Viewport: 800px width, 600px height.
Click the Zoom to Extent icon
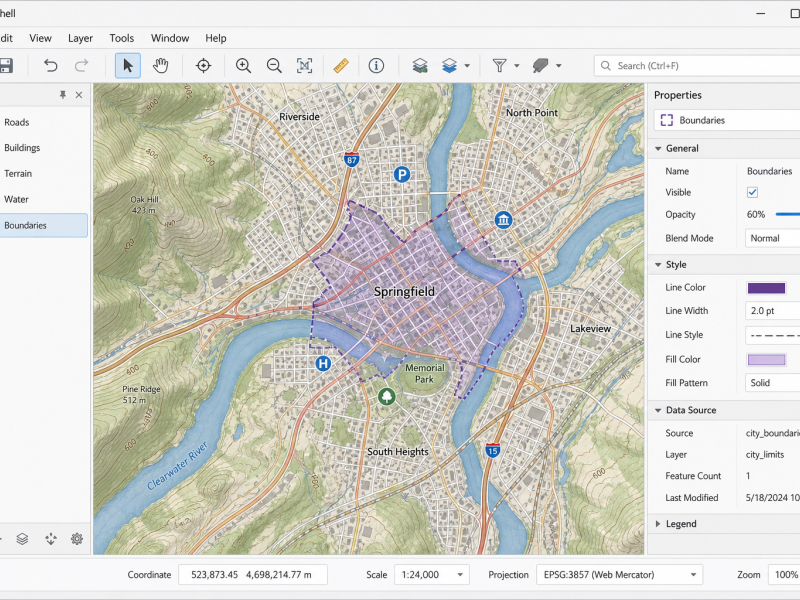pyautogui.click(x=305, y=65)
